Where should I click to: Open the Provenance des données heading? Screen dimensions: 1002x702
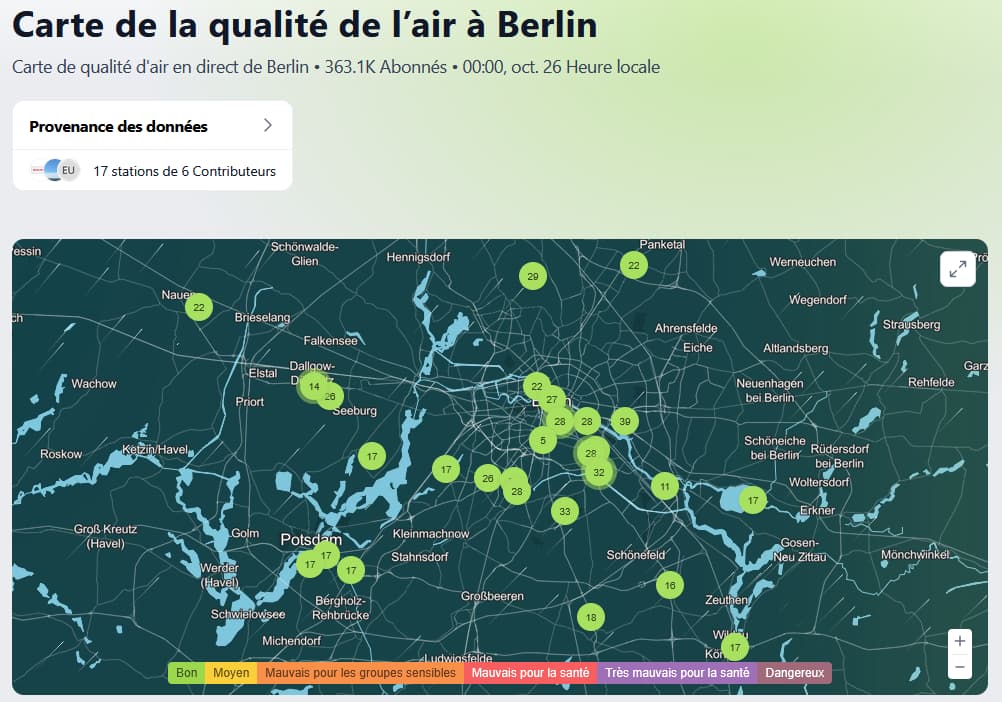point(118,126)
